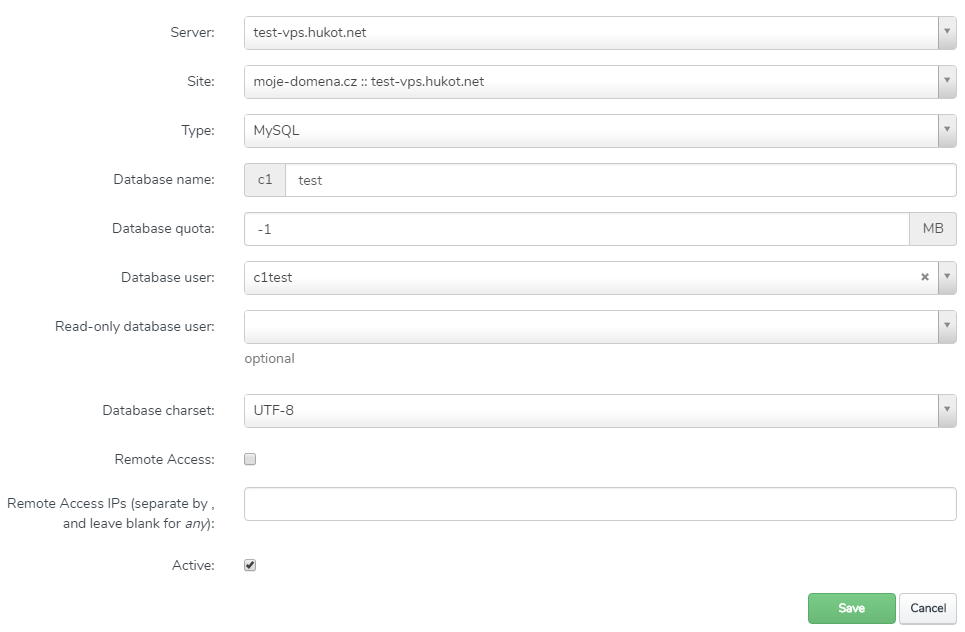Click the Remote Access IPs text field
The image size is (965, 632).
pyautogui.click(x=600, y=504)
